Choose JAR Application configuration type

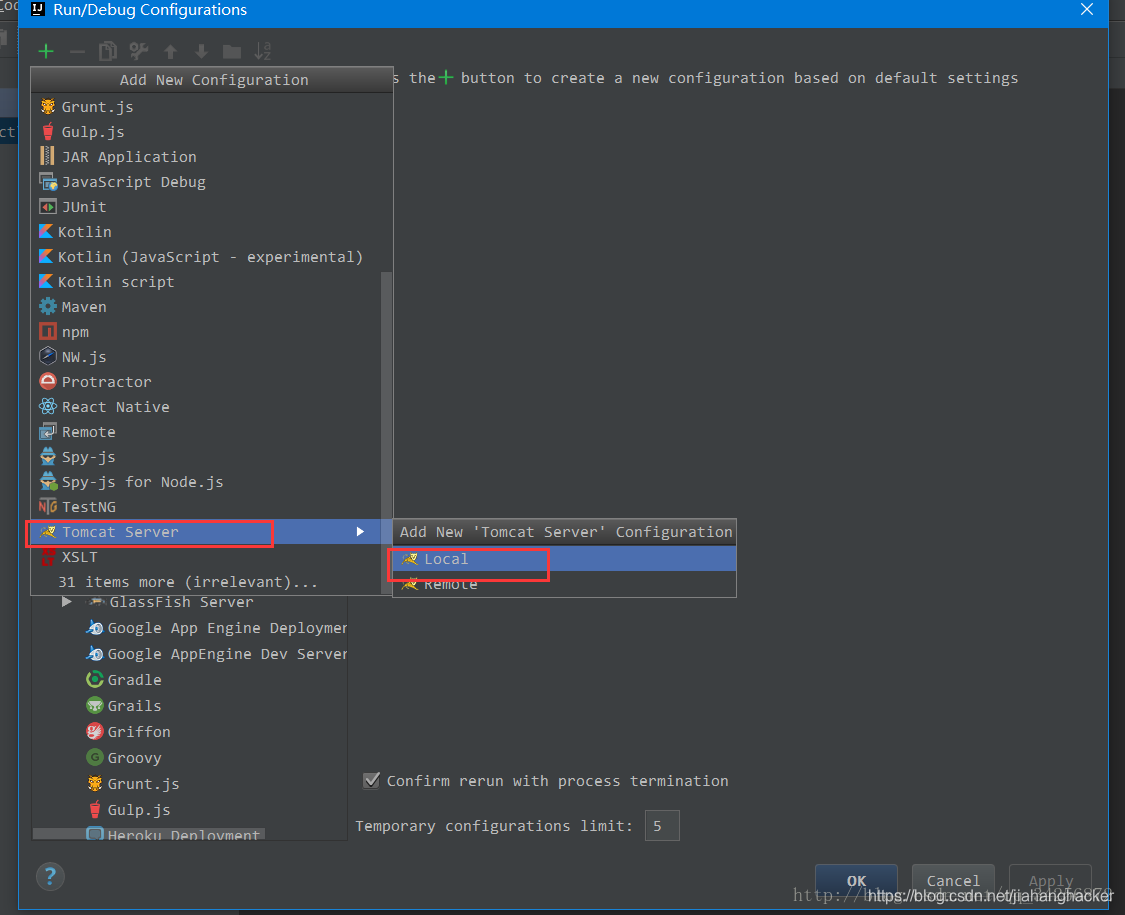(212, 156)
